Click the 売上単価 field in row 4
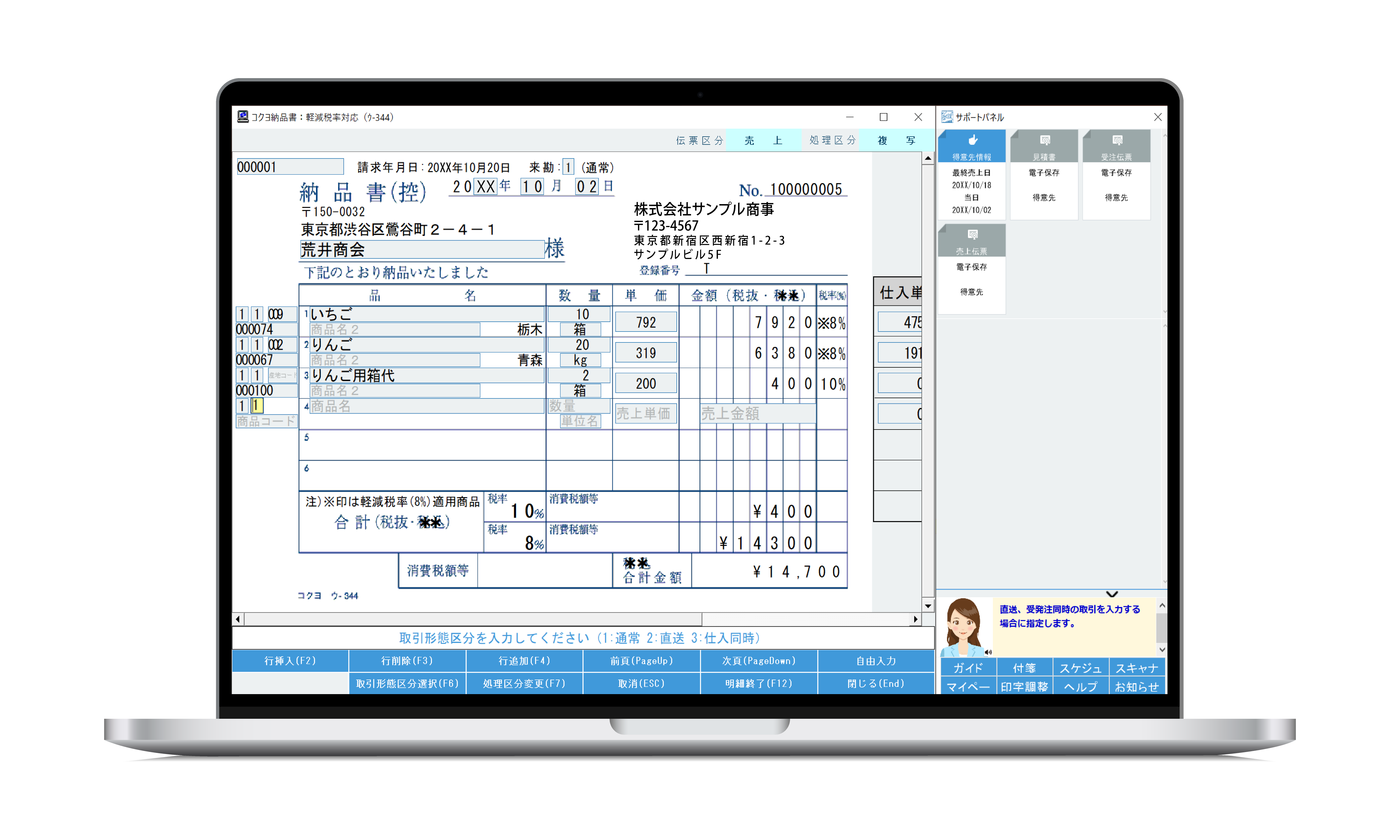The width and height of the screenshot is (1400, 840). tap(646, 414)
